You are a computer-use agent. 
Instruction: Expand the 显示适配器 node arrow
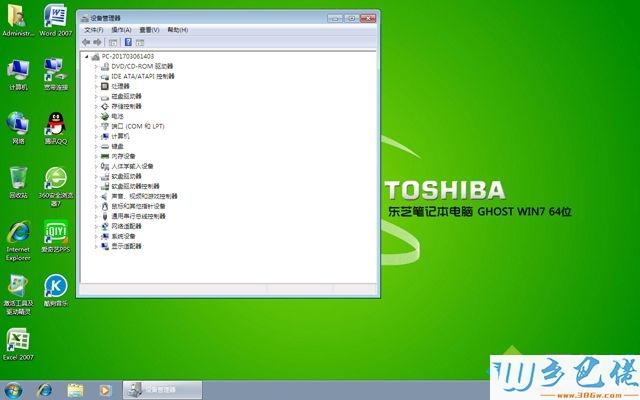[x=96, y=246]
